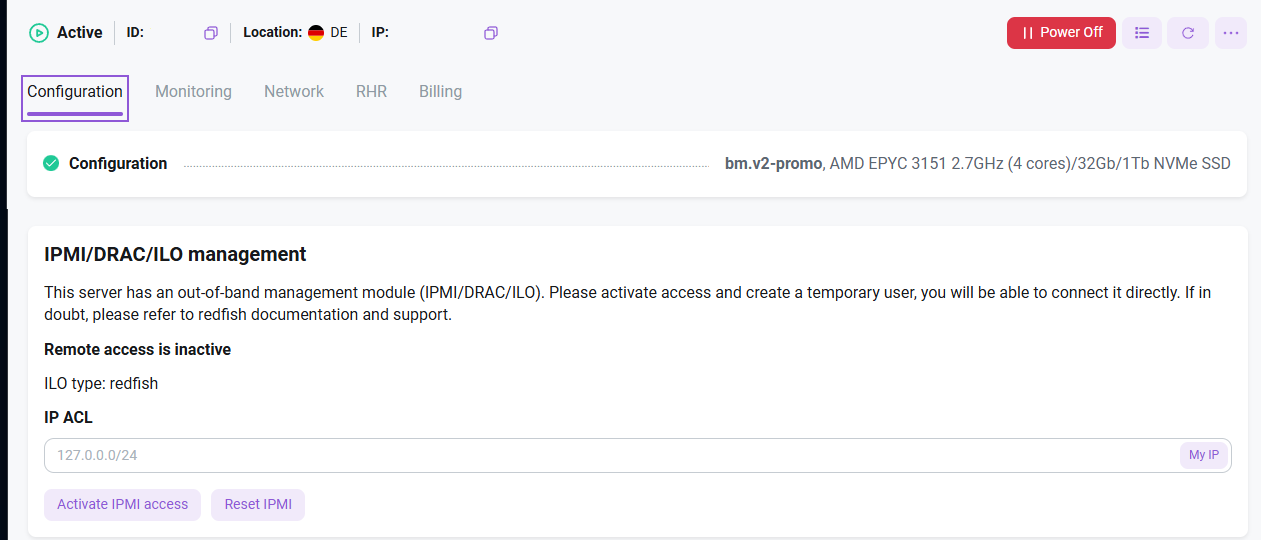This screenshot has width=1261, height=540.
Task: Copy the IP address with copy icon
Action: 490,33
